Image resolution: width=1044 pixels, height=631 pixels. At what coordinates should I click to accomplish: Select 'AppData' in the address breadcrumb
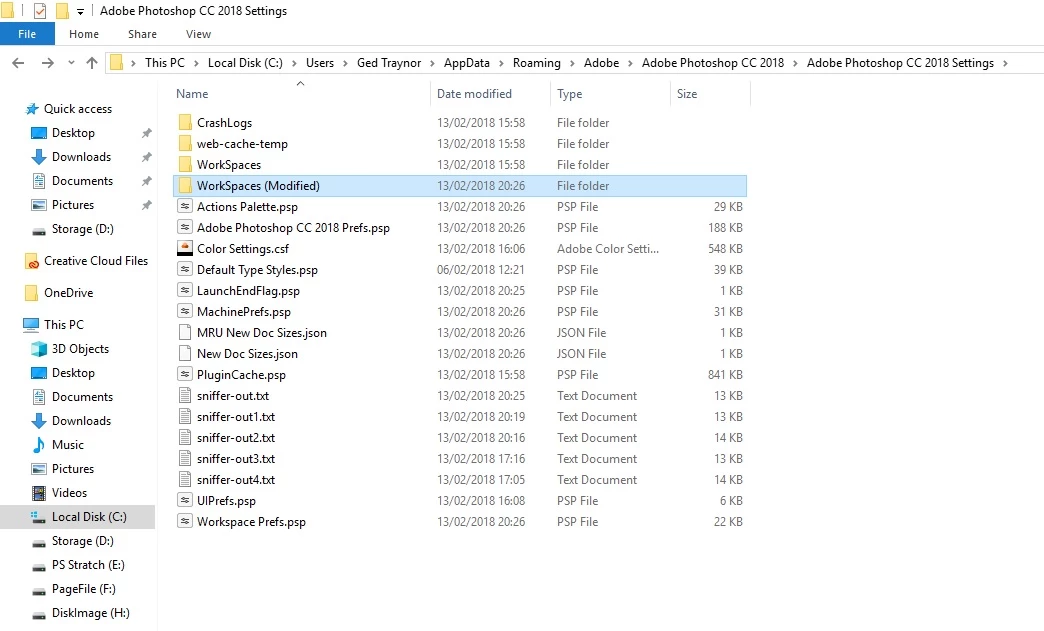(467, 63)
